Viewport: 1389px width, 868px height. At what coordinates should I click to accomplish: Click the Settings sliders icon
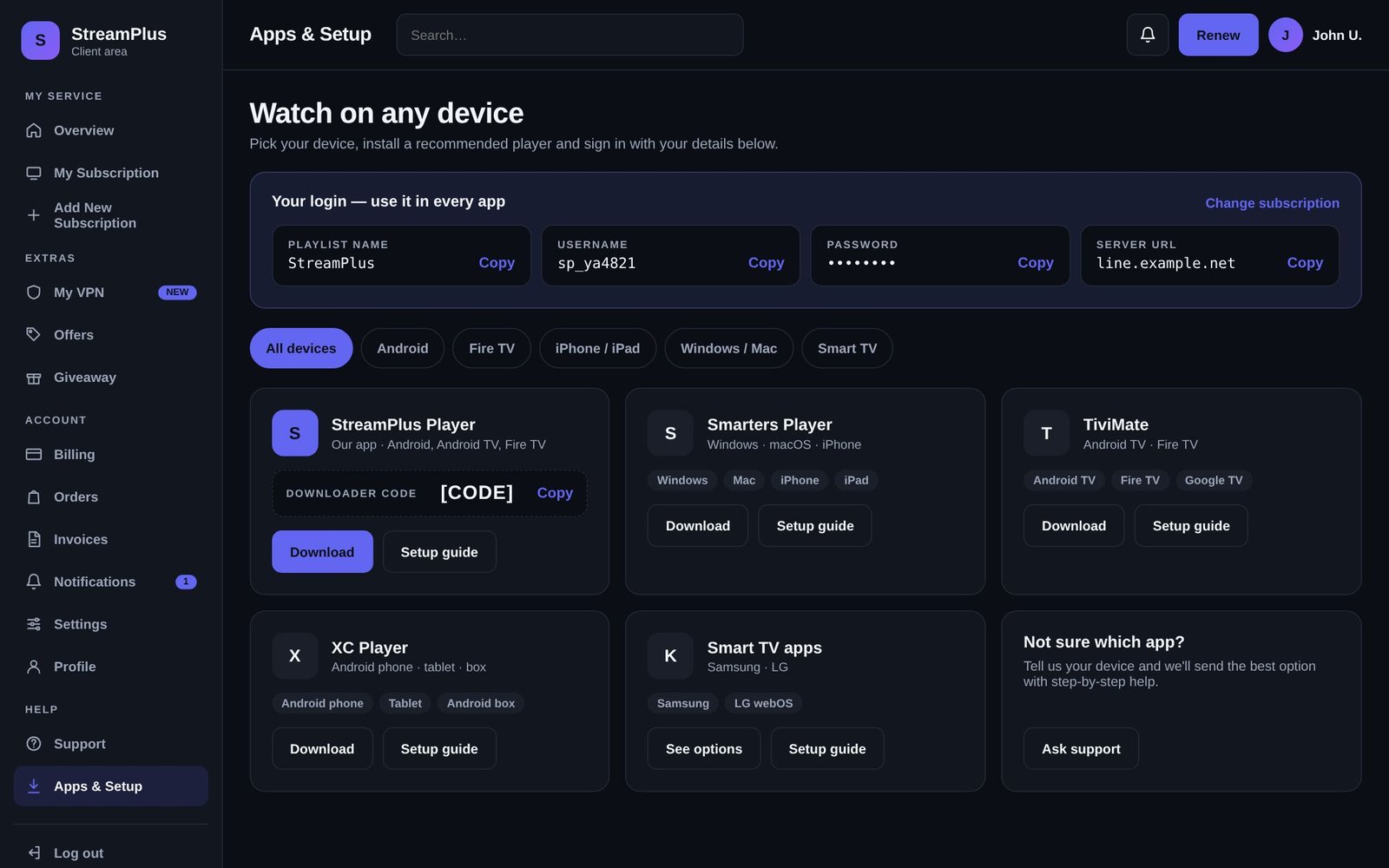tap(34, 624)
